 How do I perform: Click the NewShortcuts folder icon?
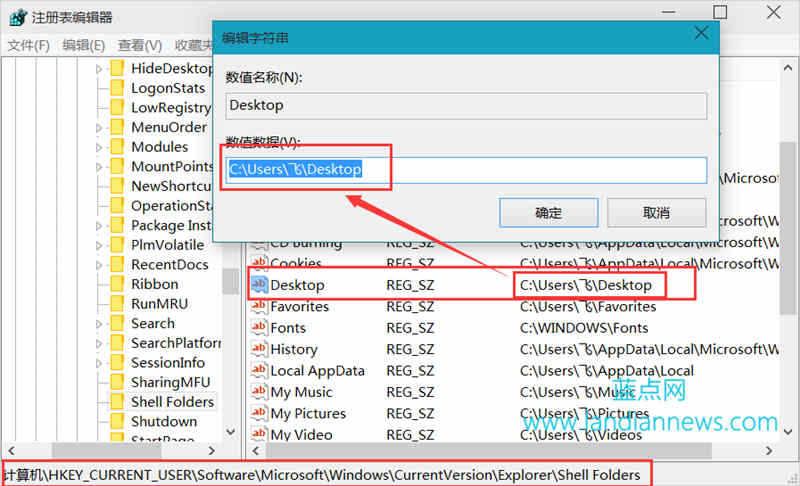coord(117,186)
